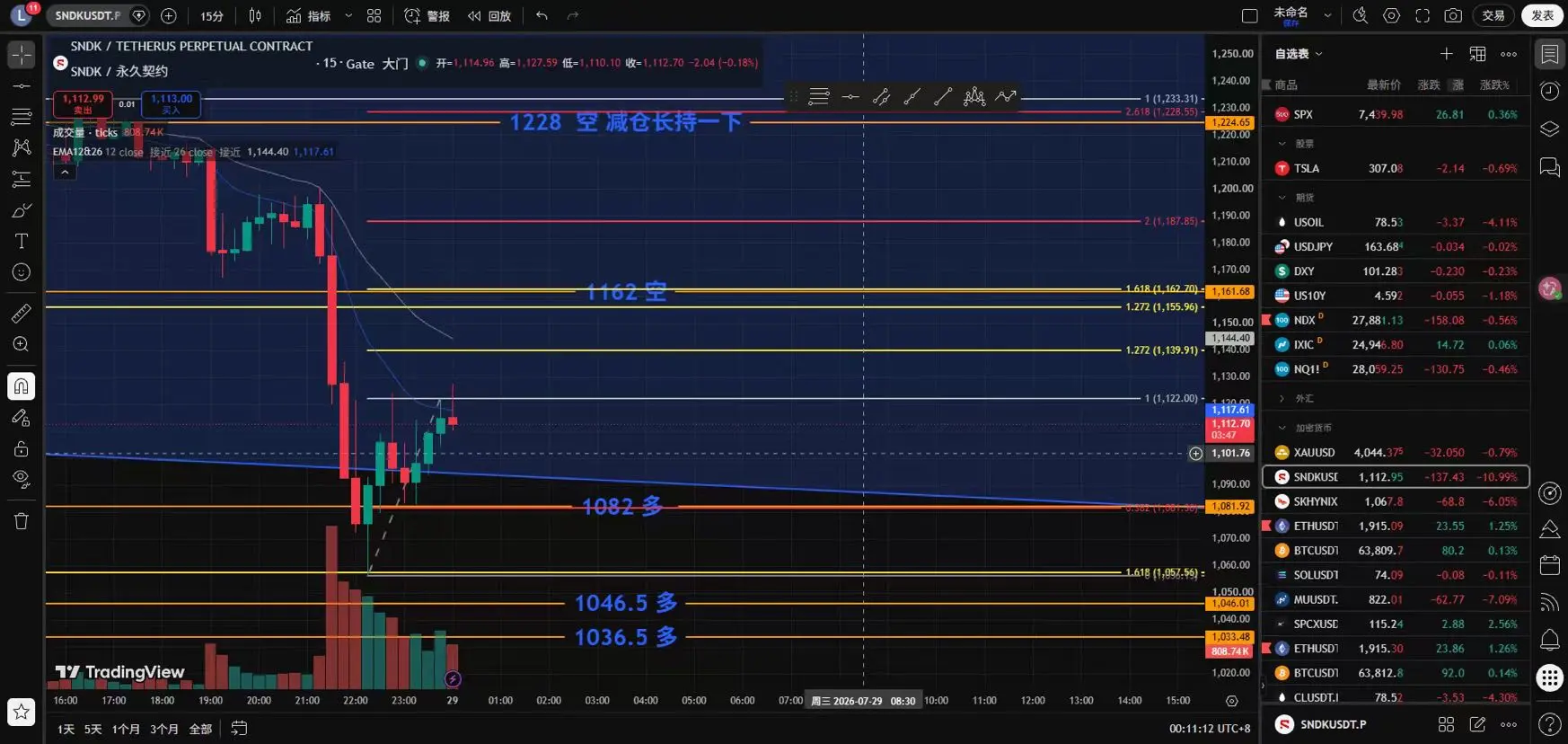The height and width of the screenshot is (744, 1568).
Task: Expand the 外汇 forex section
Action: pyautogui.click(x=1282, y=398)
